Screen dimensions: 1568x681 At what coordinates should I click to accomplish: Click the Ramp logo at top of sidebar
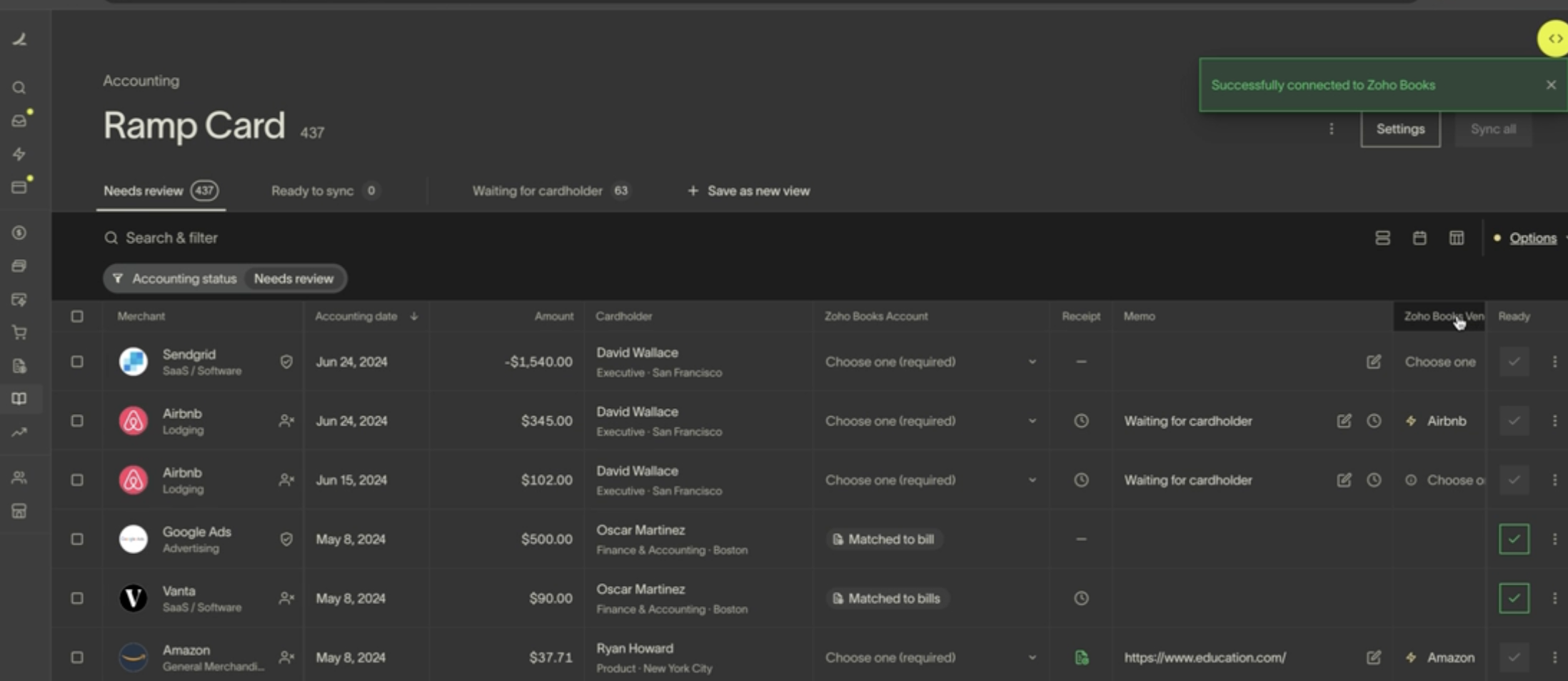coord(19,39)
